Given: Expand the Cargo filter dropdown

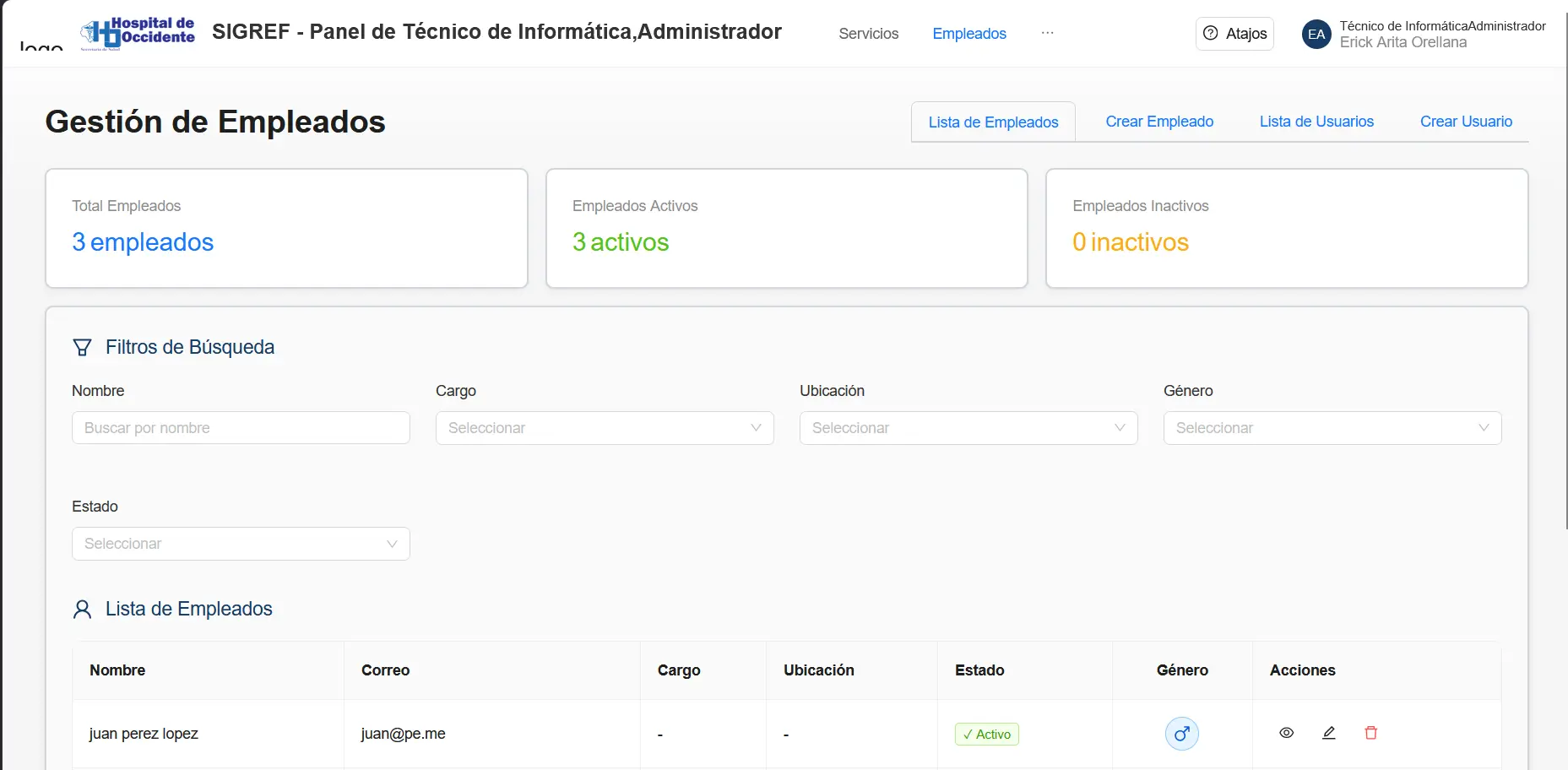Looking at the screenshot, I should pyautogui.click(x=604, y=428).
